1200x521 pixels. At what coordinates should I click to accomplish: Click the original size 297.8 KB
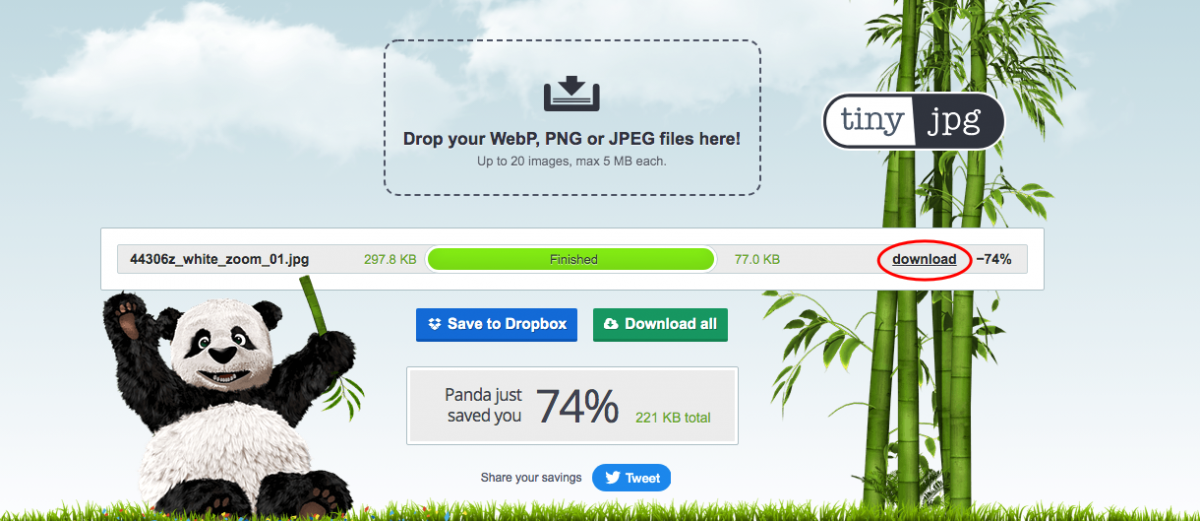click(x=390, y=259)
